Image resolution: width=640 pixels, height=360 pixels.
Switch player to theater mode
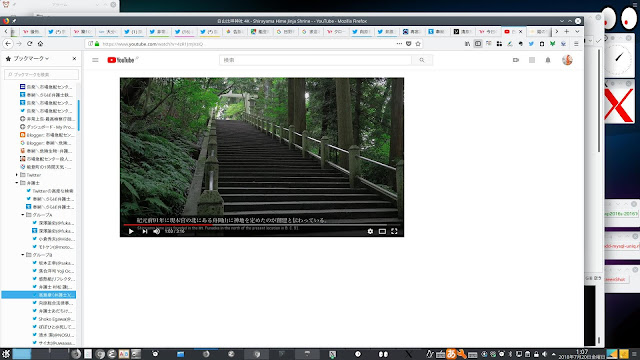(x=382, y=231)
